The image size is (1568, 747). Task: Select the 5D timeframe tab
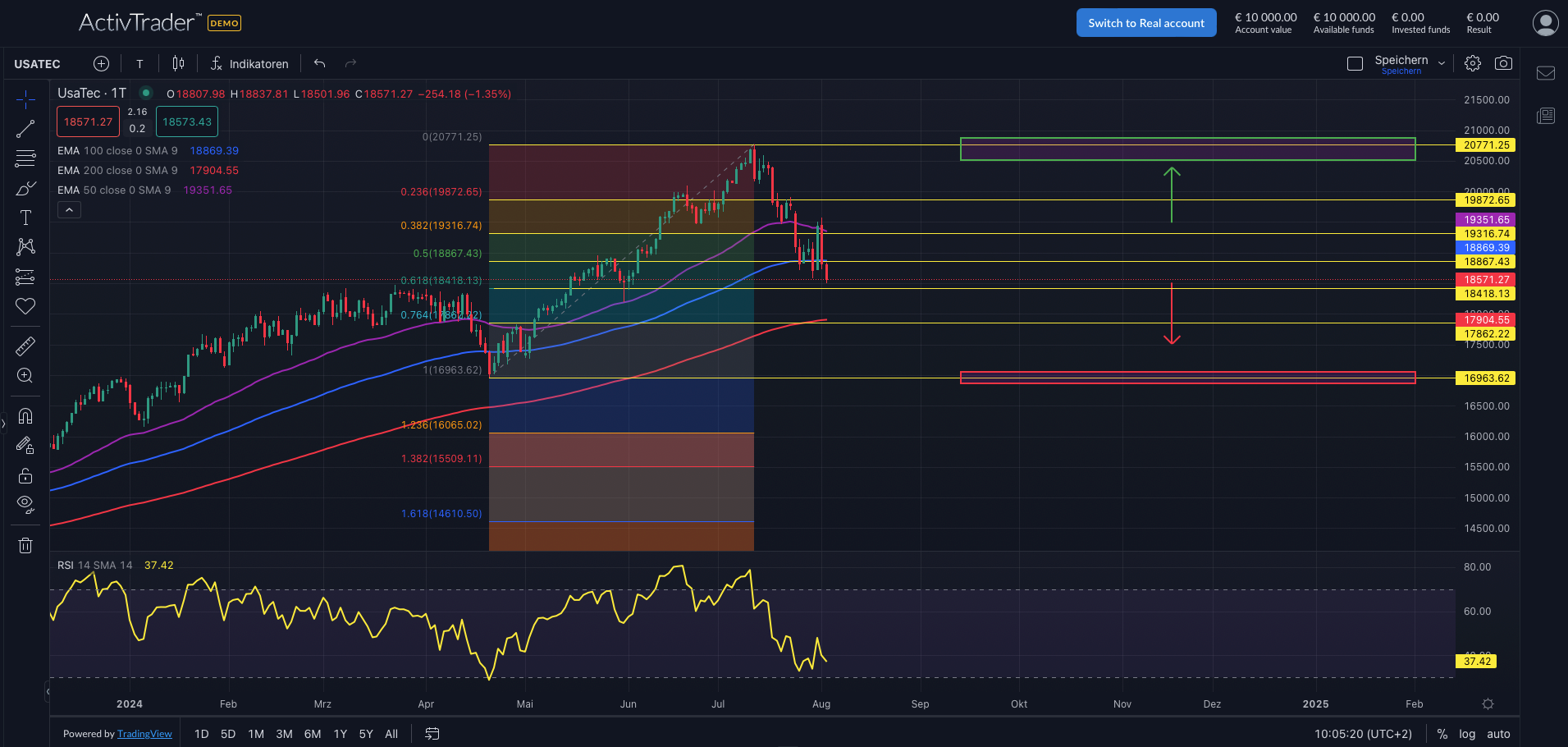click(x=227, y=733)
